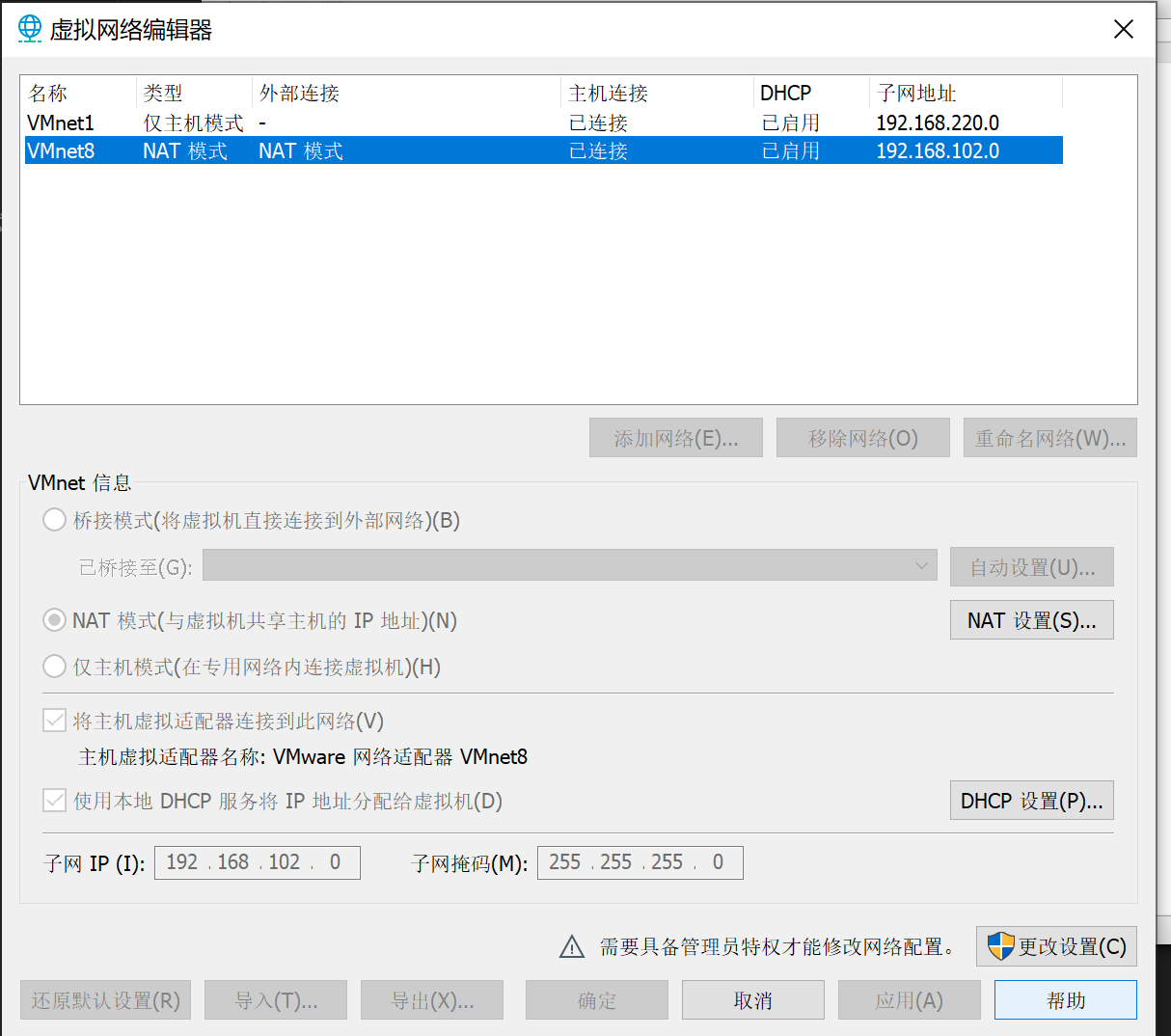Click the 主机虚拟适配器名称 VMware 网络适配器 VMnet8 text
Viewport: 1171px width, 1036px height.
[x=303, y=757]
